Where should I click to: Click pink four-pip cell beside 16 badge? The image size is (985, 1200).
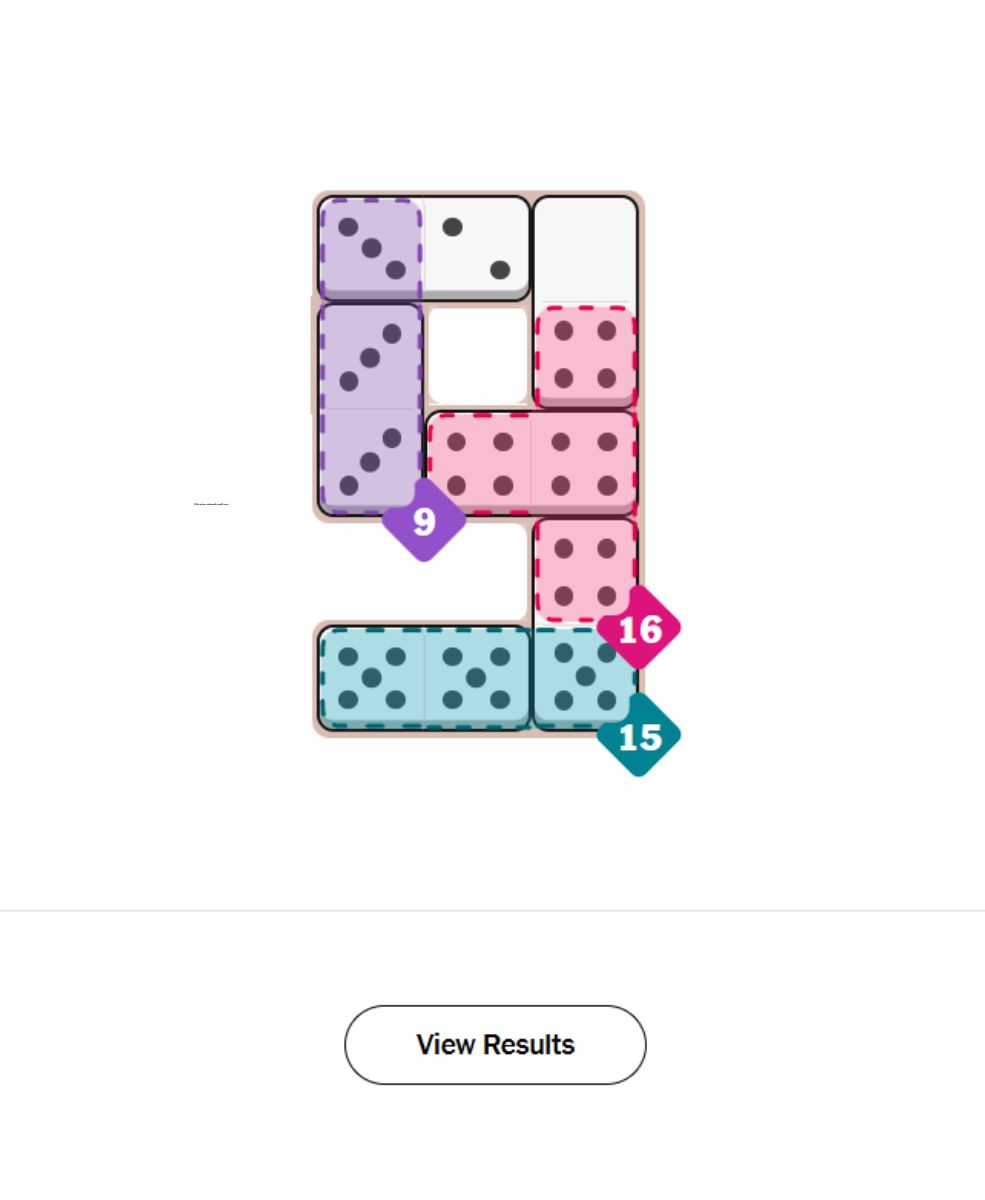(585, 570)
